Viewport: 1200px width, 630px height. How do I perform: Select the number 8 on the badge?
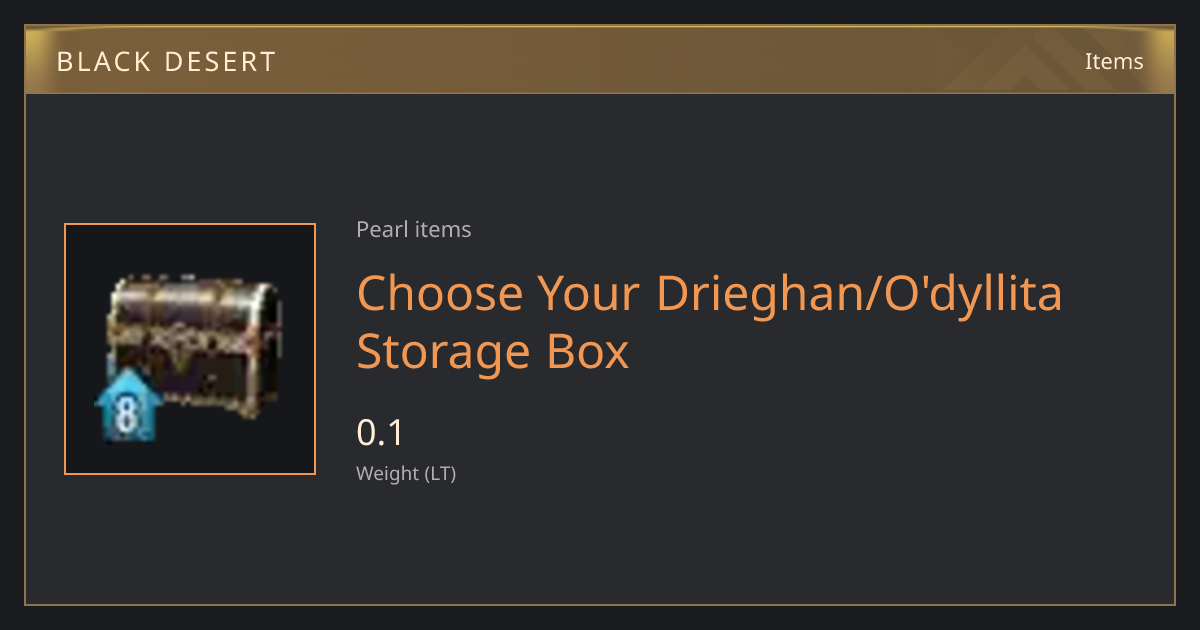coord(126,413)
